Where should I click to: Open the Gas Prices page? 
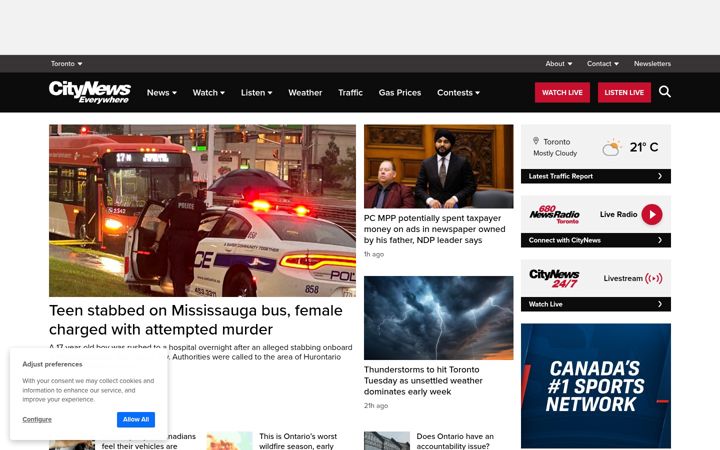[x=399, y=93]
